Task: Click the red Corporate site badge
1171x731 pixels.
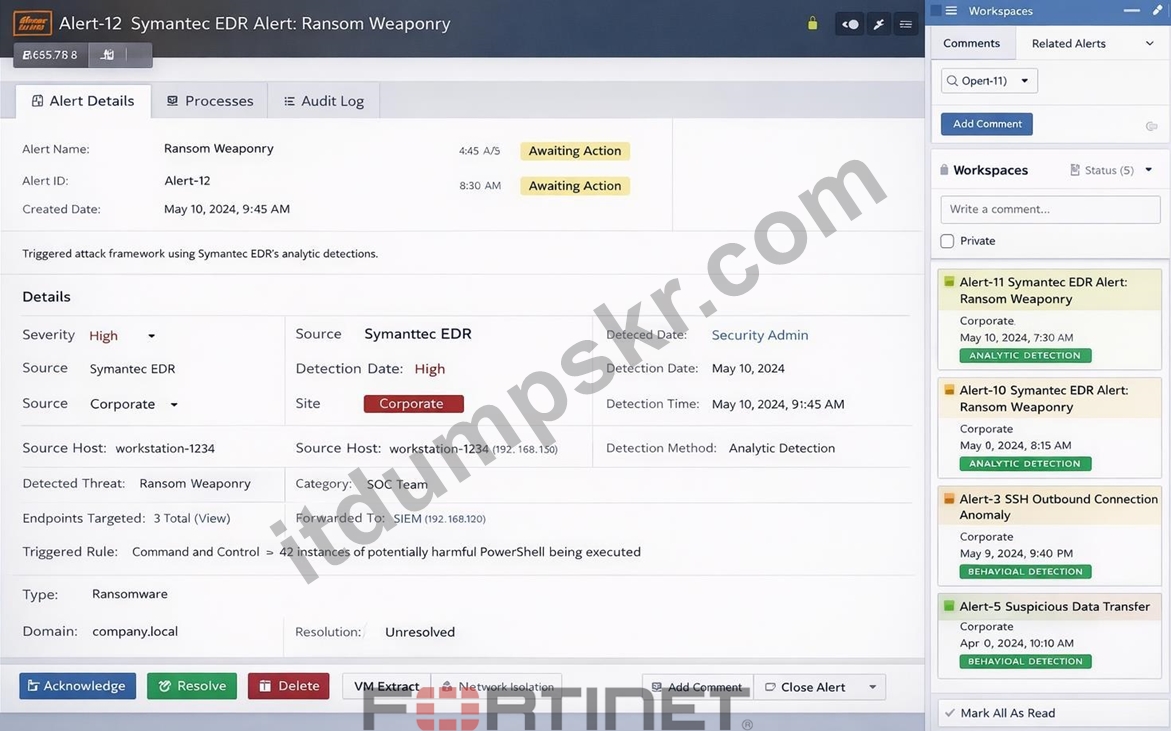Action: [414, 404]
